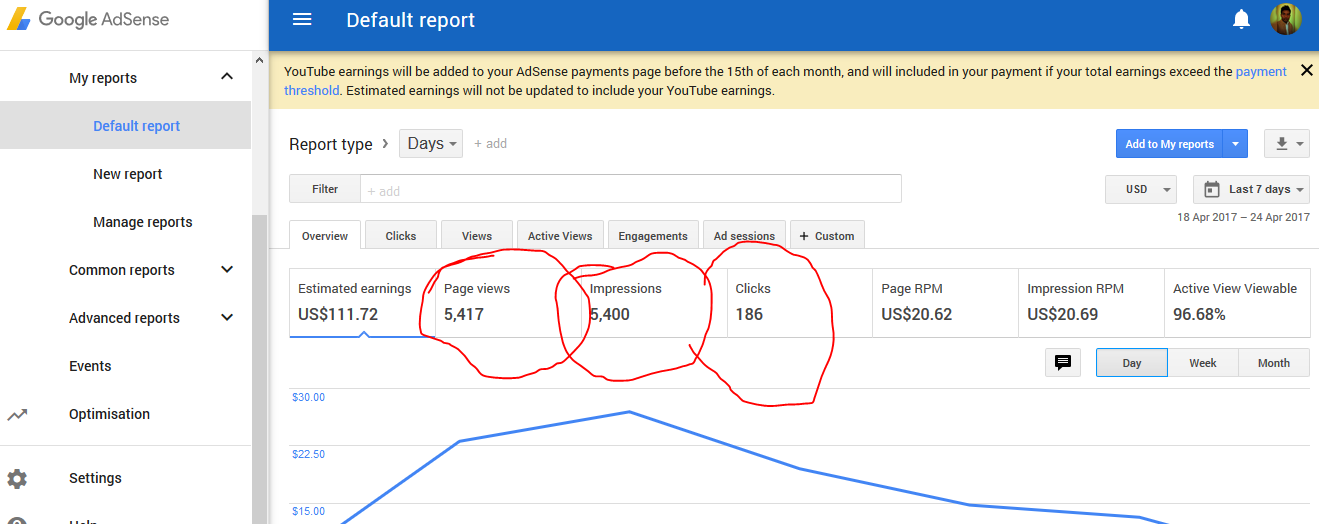Switch to the Engagements tab
Screen dimensions: 1319x524
click(x=653, y=236)
